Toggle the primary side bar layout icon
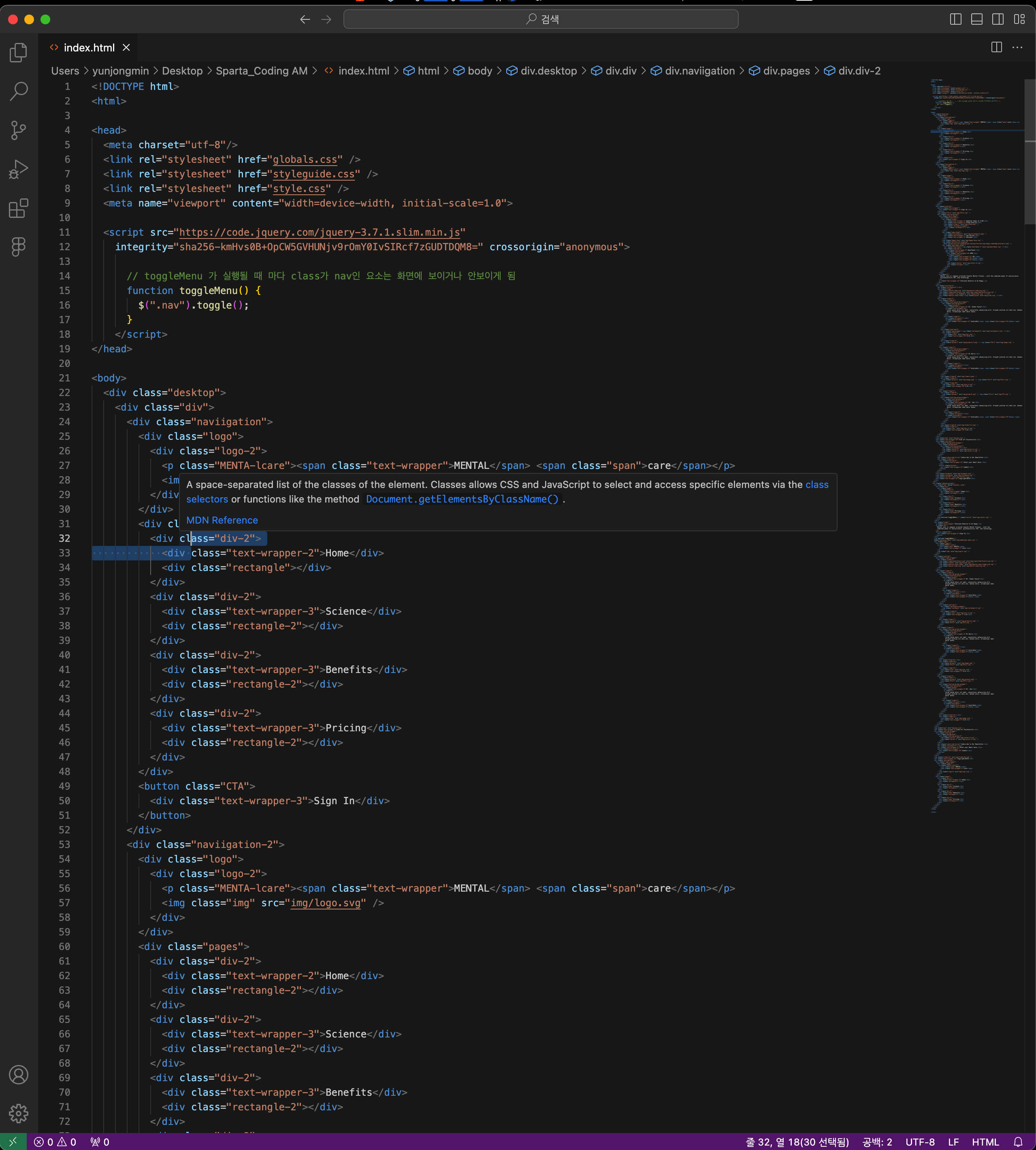The width and height of the screenshot is (1036, 1150). [956, 19]
